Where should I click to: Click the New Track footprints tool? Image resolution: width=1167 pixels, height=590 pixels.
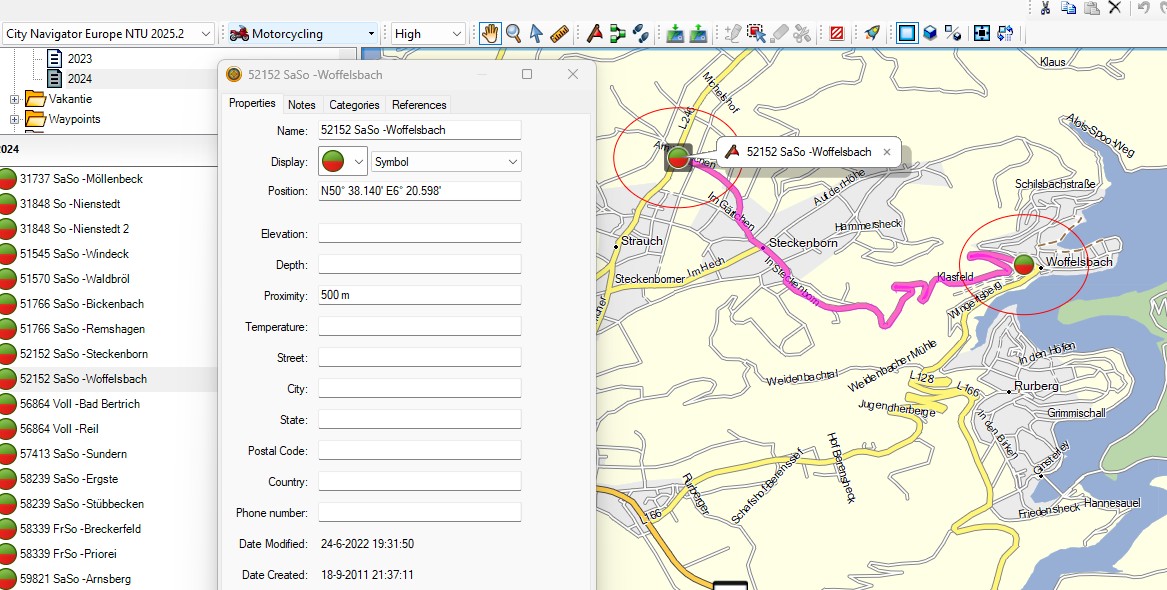(x=641, y=33)
